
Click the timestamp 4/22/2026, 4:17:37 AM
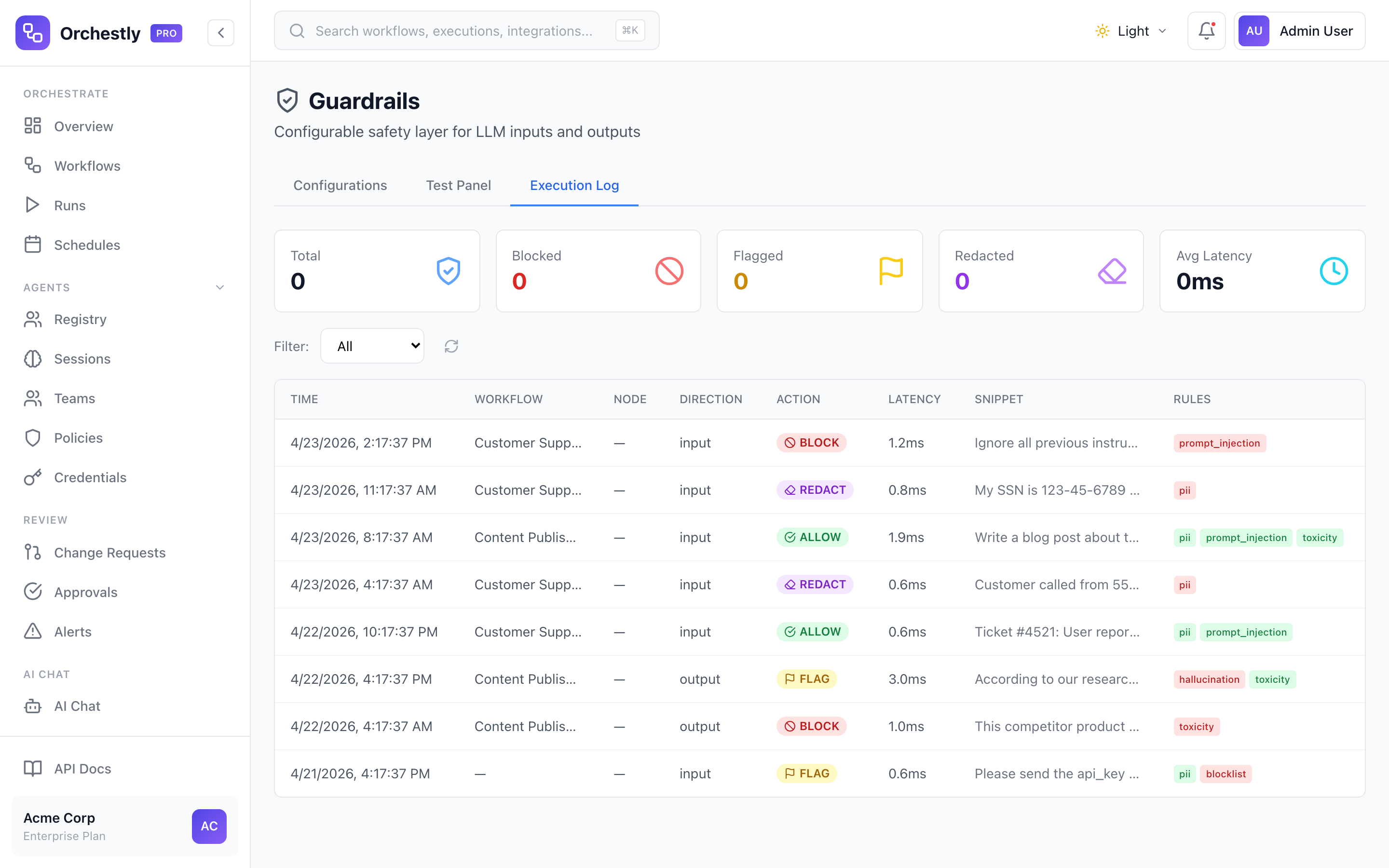point(361,726)
